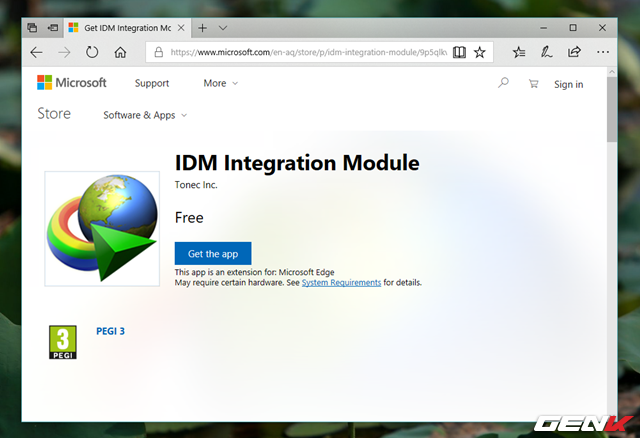Open a new tab with plus button
The width and height of the screenshot is (640, 438).
pyautogui.click(x=202, y=28)
